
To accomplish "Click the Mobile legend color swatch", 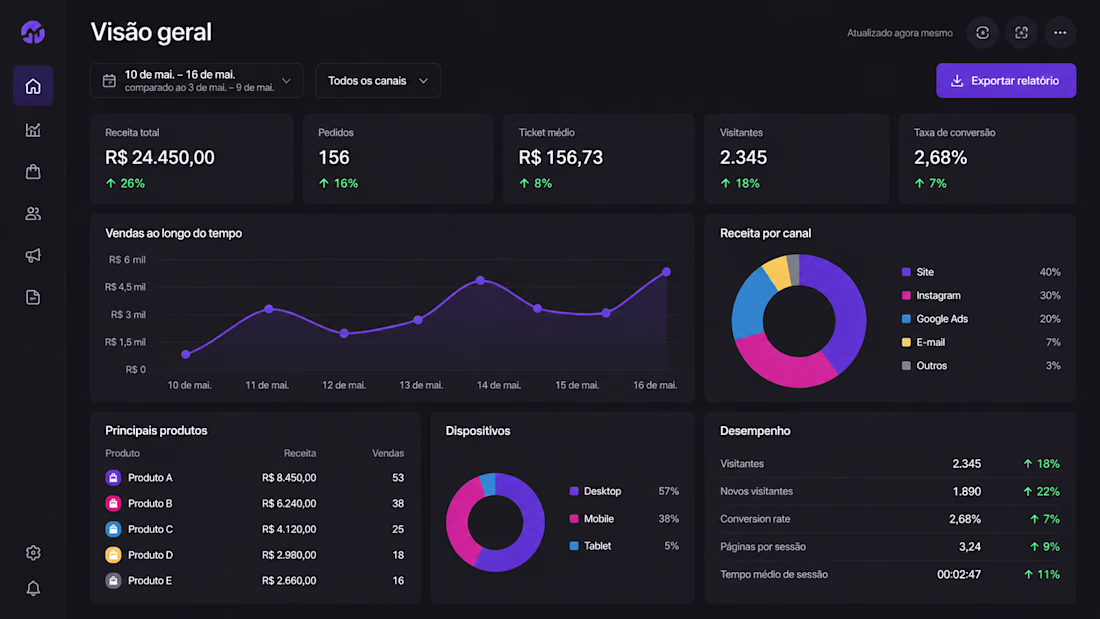I will point(574,519).
